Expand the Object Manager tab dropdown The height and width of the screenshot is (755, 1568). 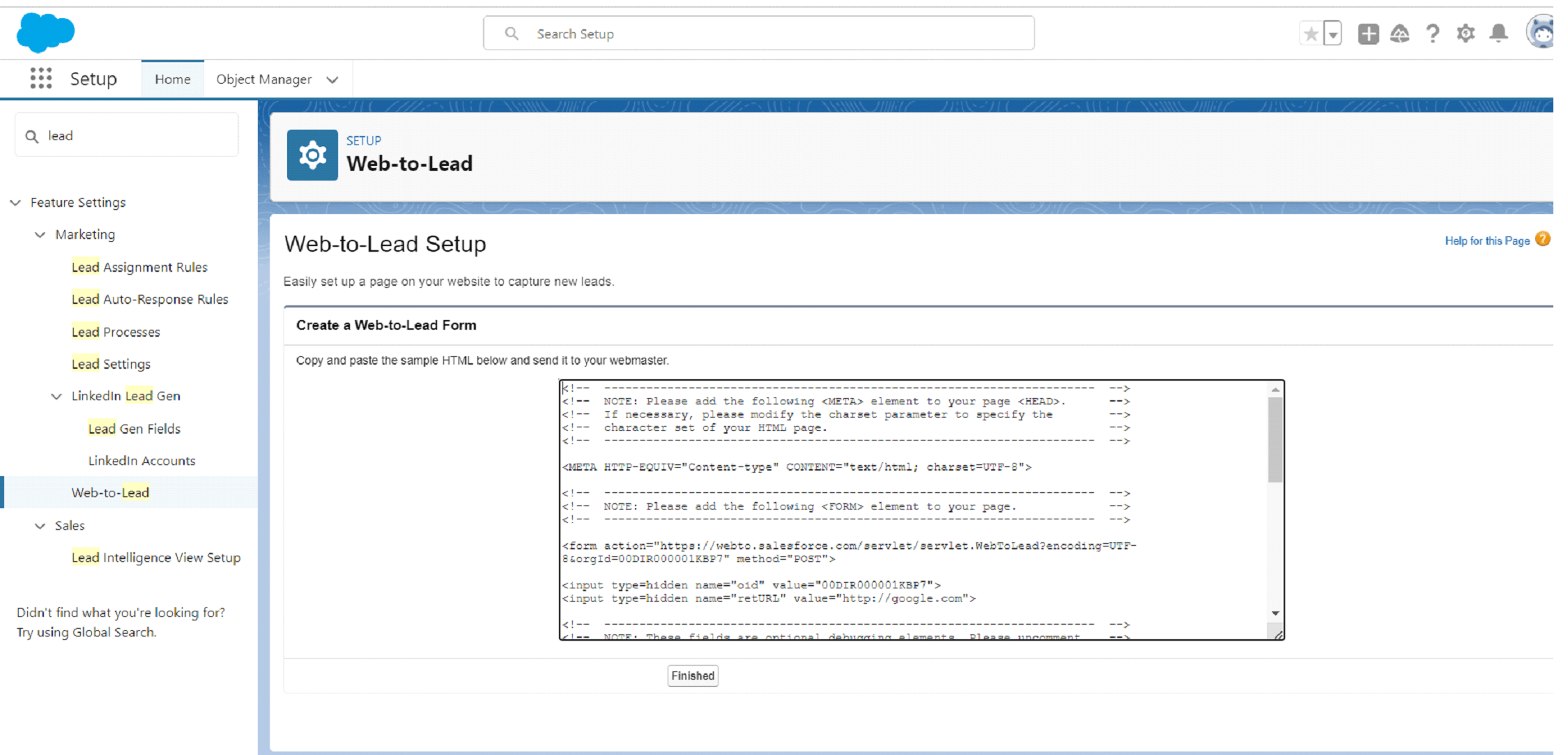(x=332, y=79)
